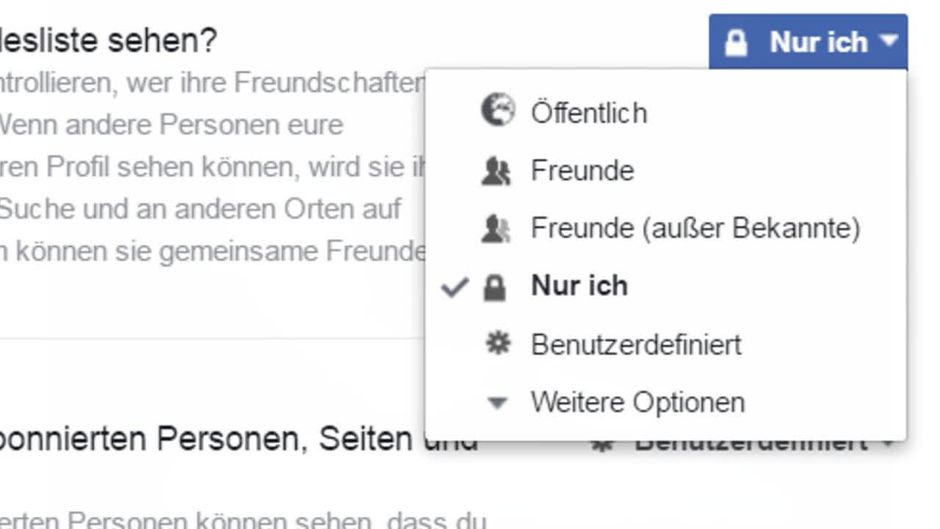Click the heading ending in 'sehen?'
The image size is (940, 529).
[x=108, y=41]
